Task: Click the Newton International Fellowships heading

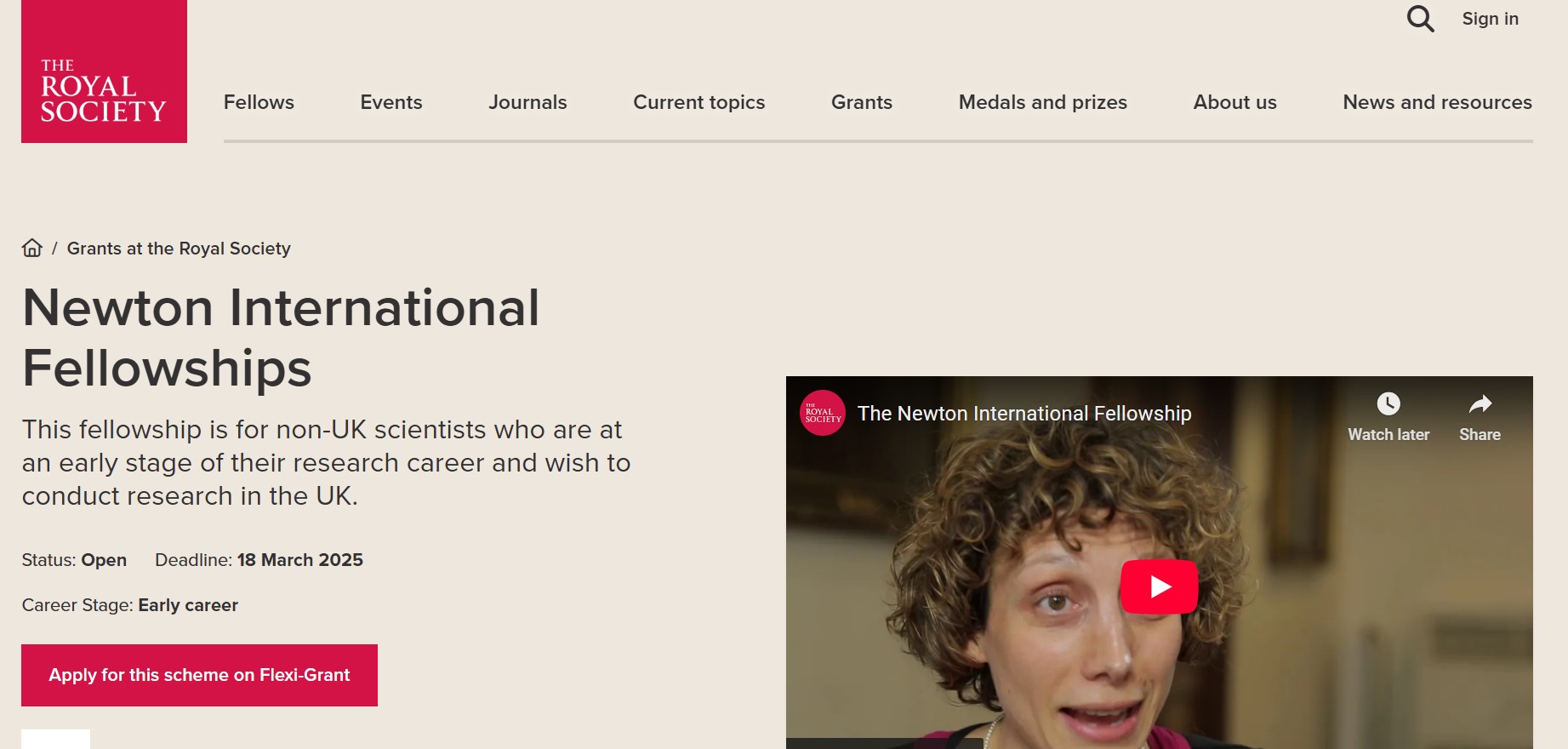Action: (281, 338)
